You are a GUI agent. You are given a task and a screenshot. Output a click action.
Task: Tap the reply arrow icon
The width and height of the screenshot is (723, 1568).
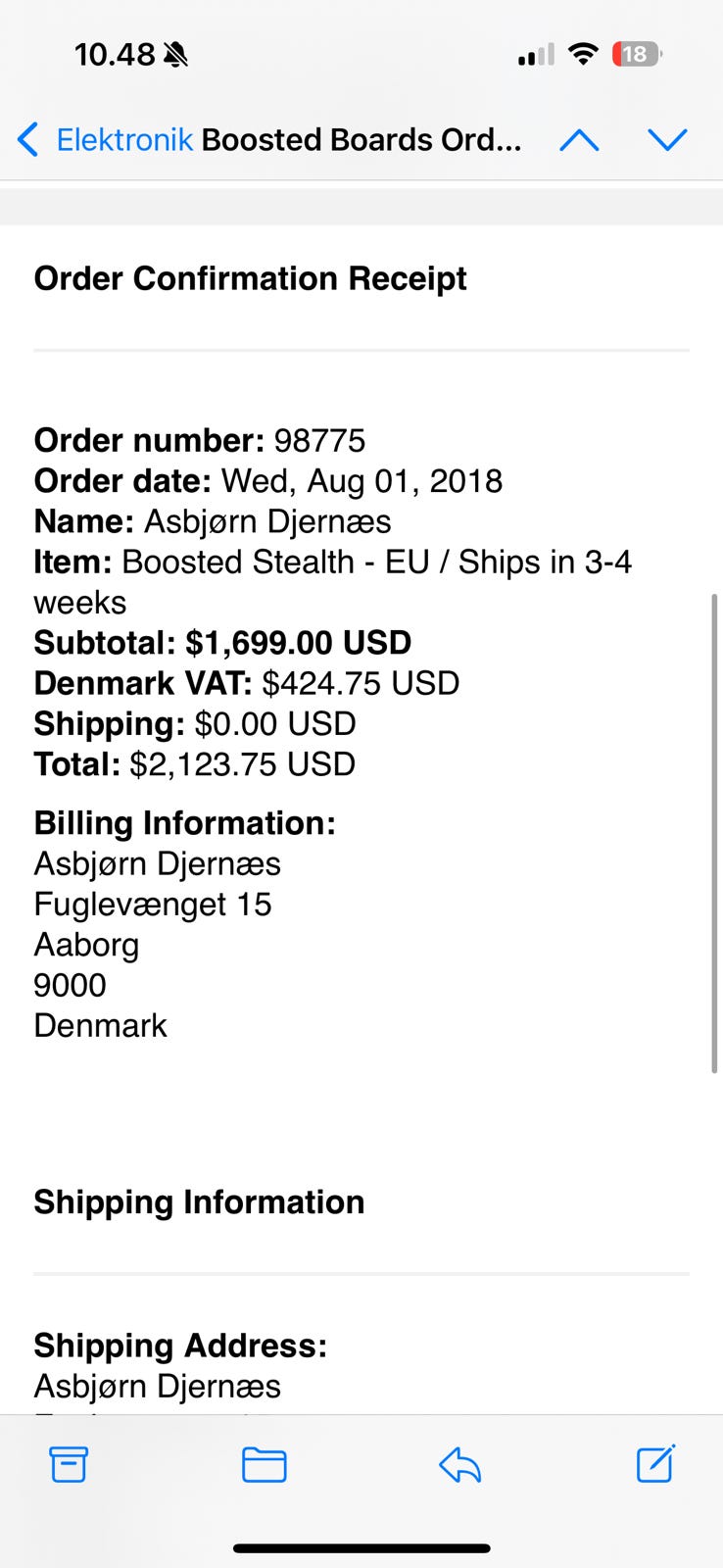pyautogui.click(x=459, y=1465)
